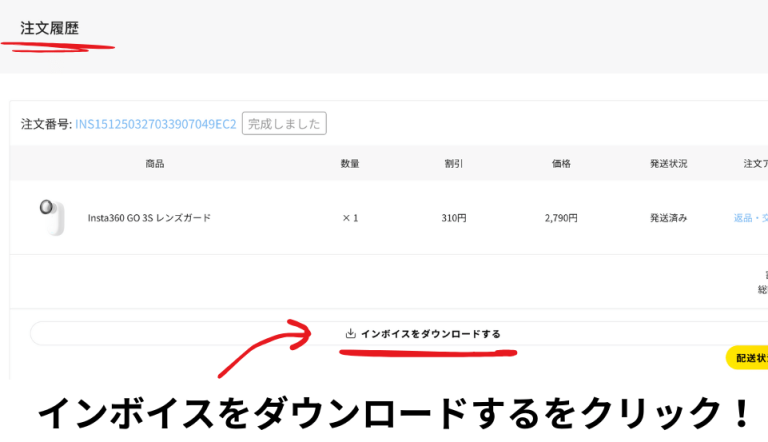The image size is (768, 442).
Task: Click the 数量 column header
Action: 350,163
